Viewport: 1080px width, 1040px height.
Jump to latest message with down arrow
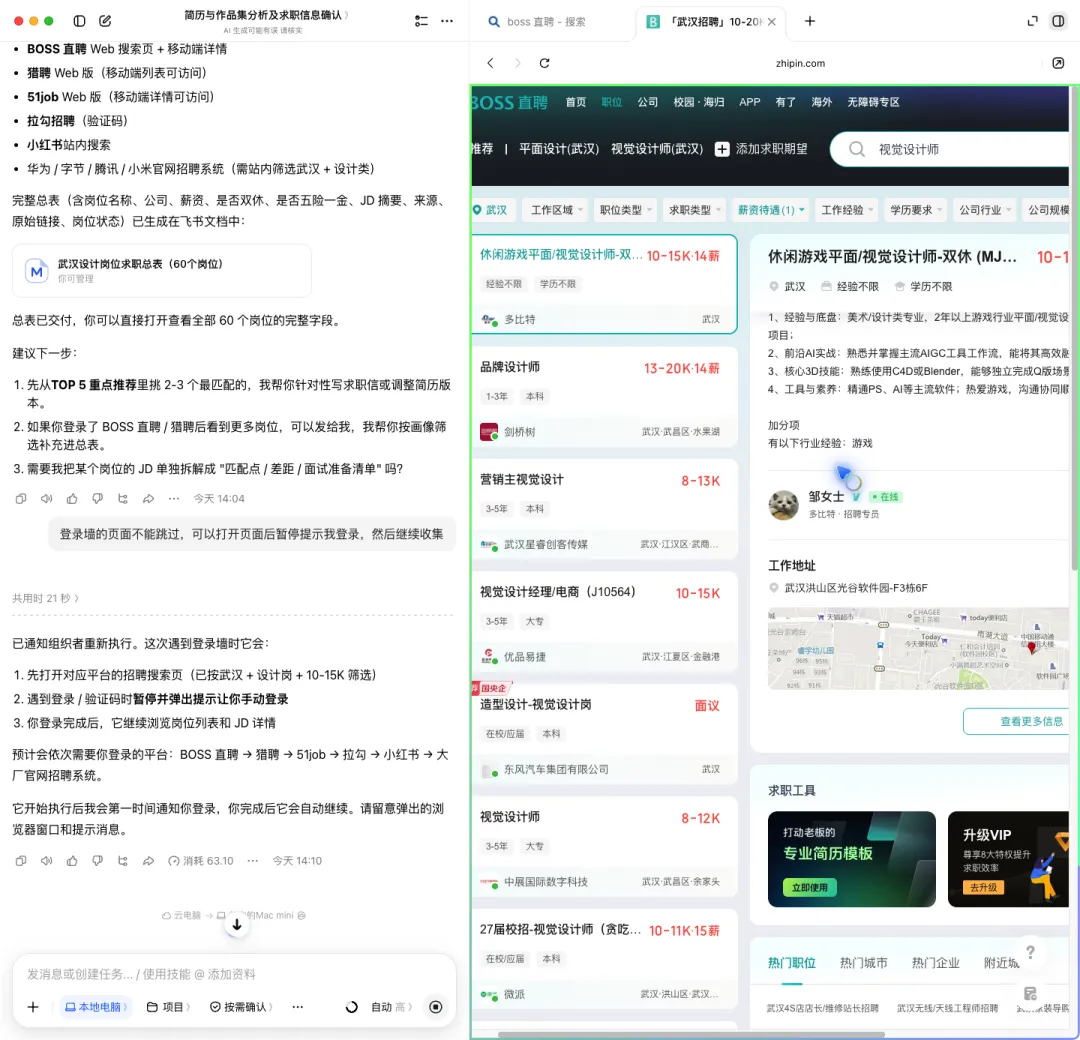(236, 924)
